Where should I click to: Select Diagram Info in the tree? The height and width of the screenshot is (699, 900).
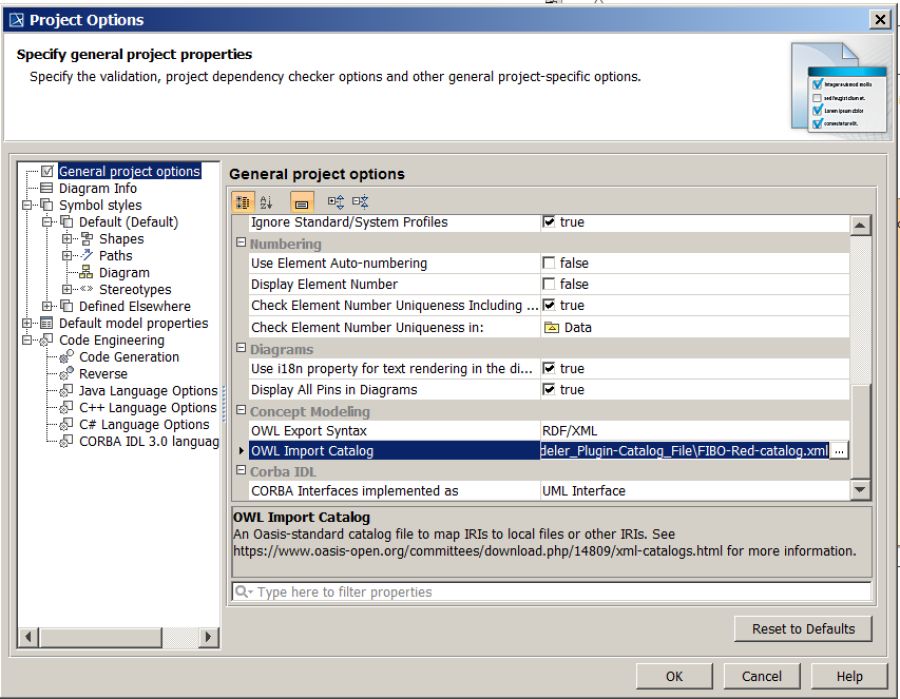tap(97, 188)
